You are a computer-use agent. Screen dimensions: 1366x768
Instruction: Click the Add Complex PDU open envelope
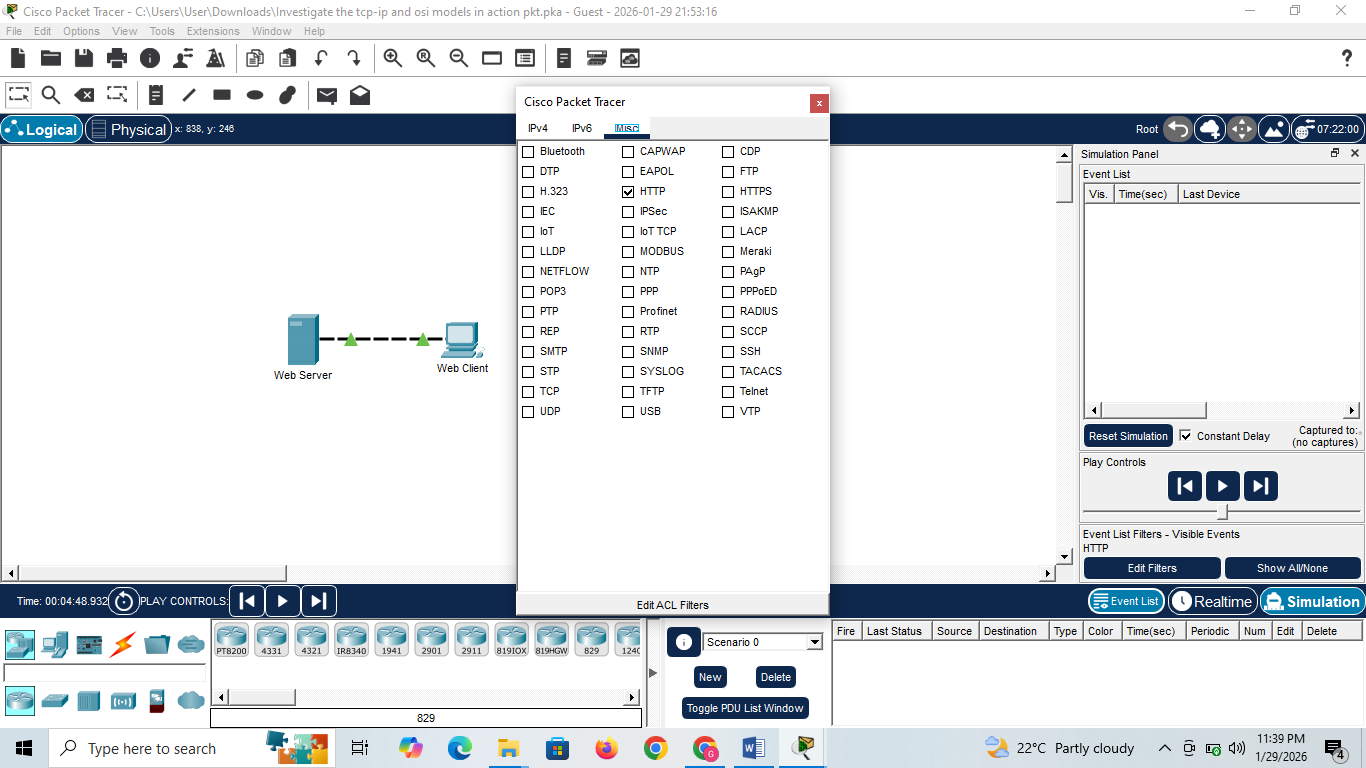pos(360,95)
